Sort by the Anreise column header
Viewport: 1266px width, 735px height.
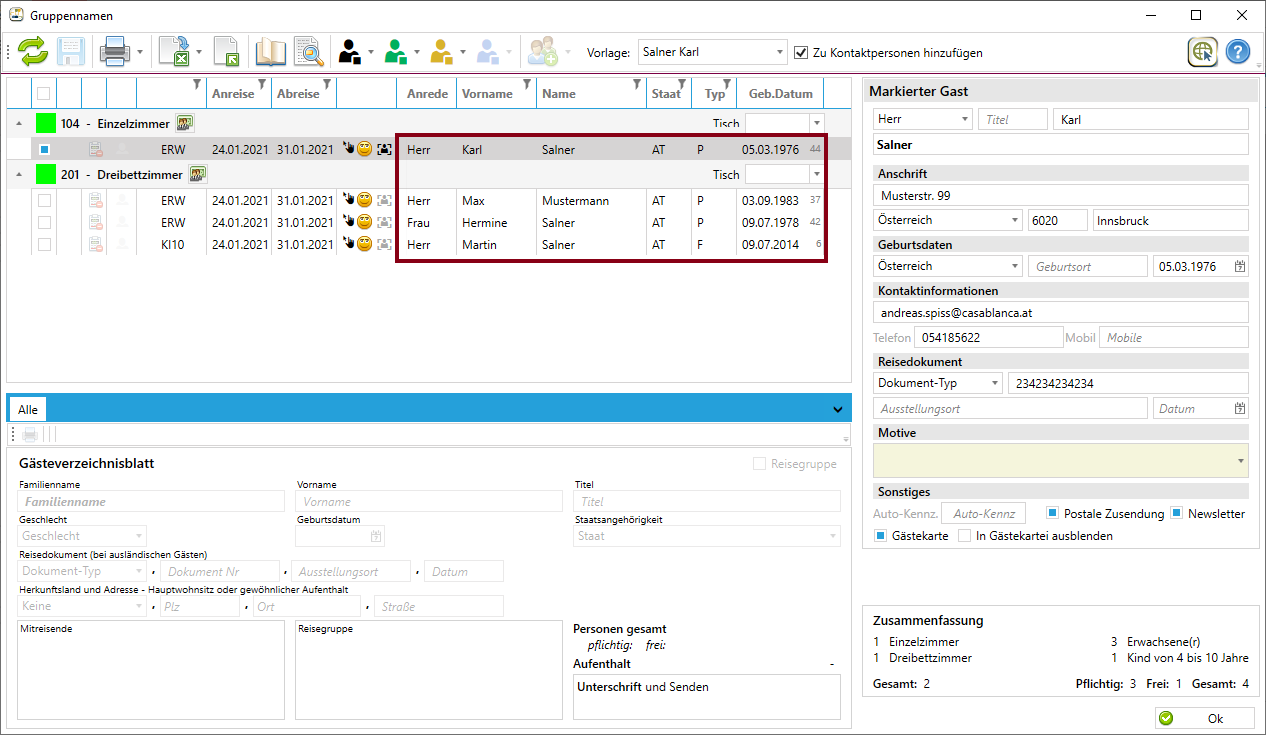tap(232, 93)
